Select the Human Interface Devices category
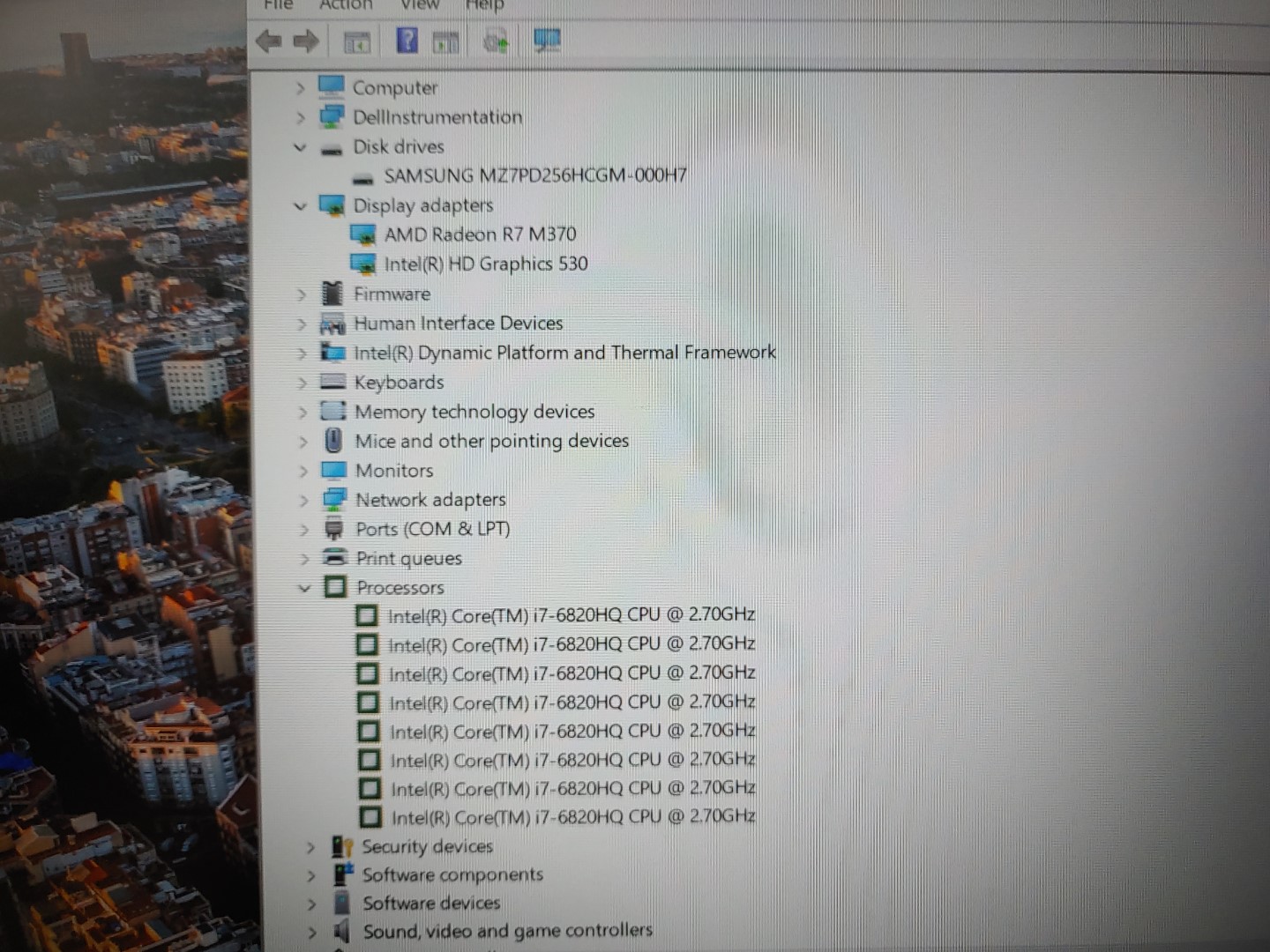This screenshot has width=1270, height=952. (x=459, y=324)
